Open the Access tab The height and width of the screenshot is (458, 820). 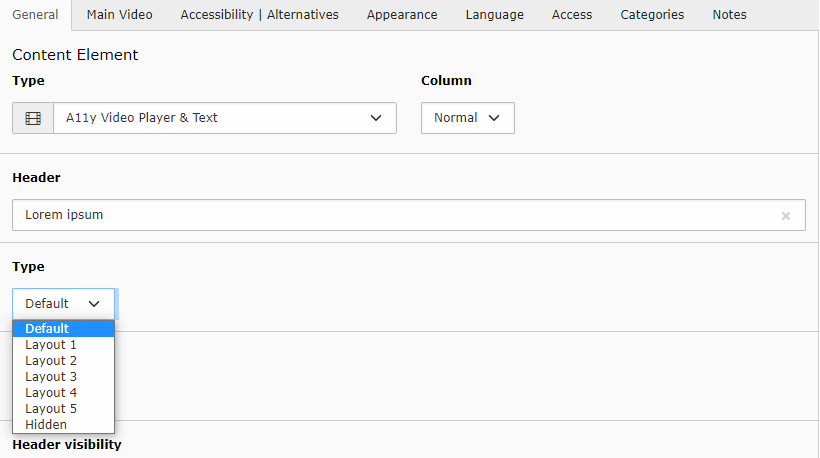pyautogui.click(x=572, y=15)
